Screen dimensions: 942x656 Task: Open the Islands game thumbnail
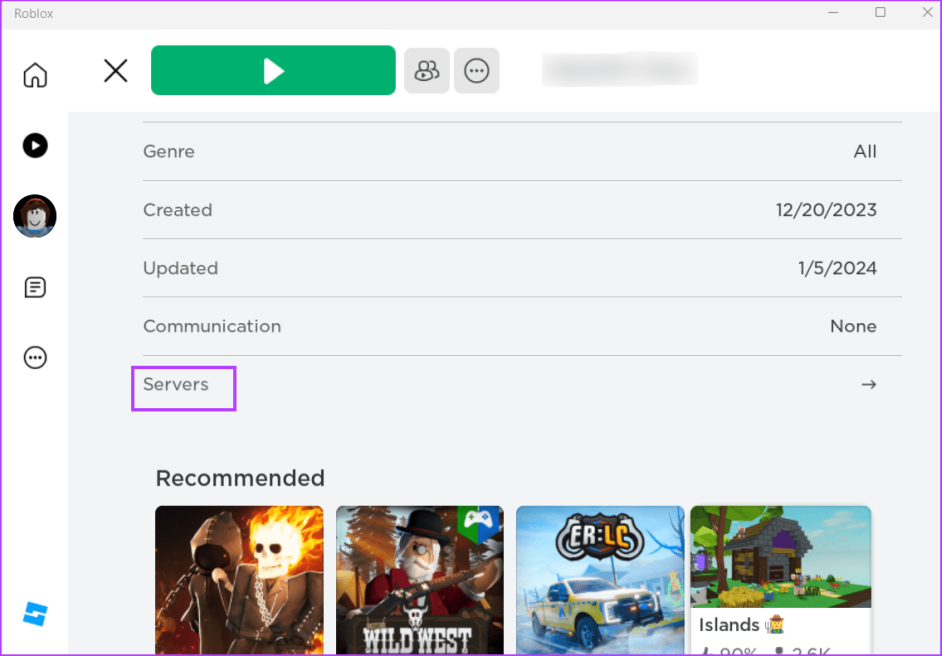coord(780,556)
